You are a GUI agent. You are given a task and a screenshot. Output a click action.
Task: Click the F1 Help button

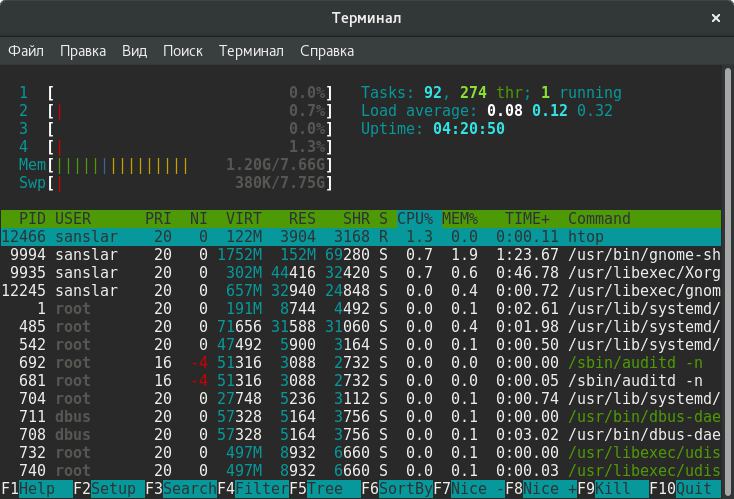pyautogui.click(x=37, y=489)
